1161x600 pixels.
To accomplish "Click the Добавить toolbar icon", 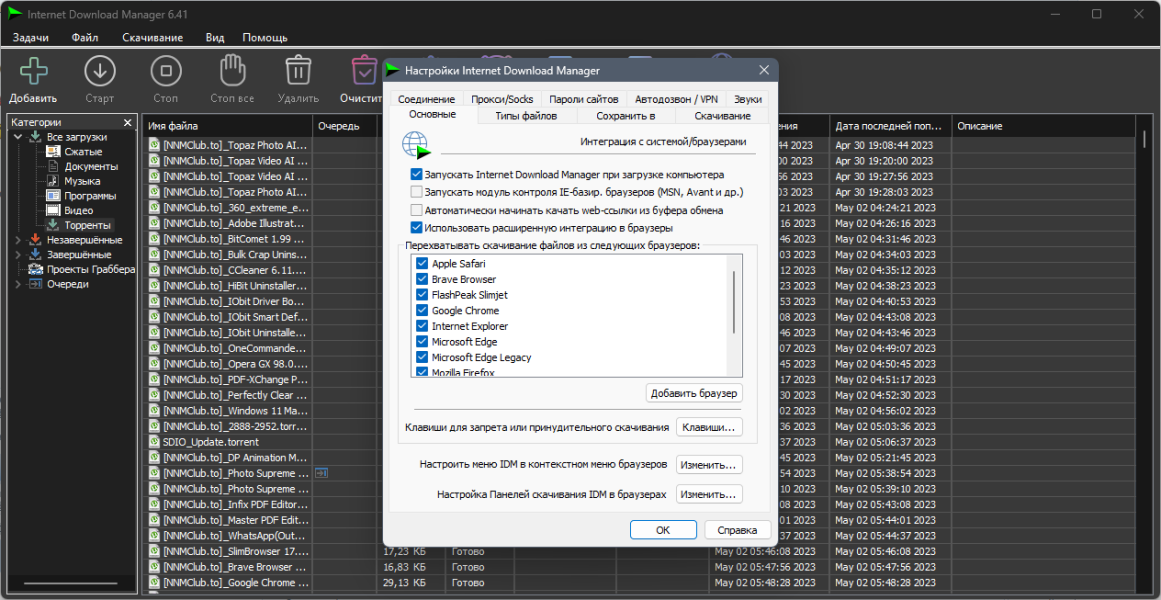I will coord(33,72).
